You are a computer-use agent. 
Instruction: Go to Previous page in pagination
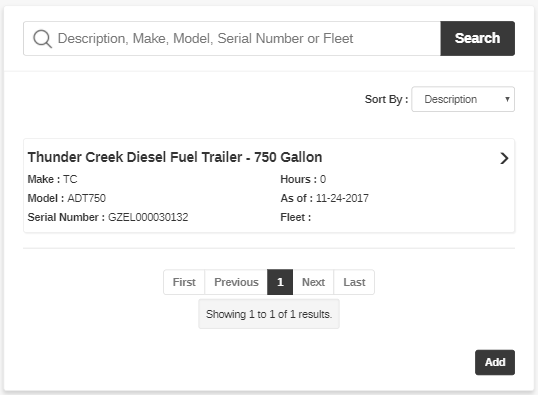(x=236, y=282)
